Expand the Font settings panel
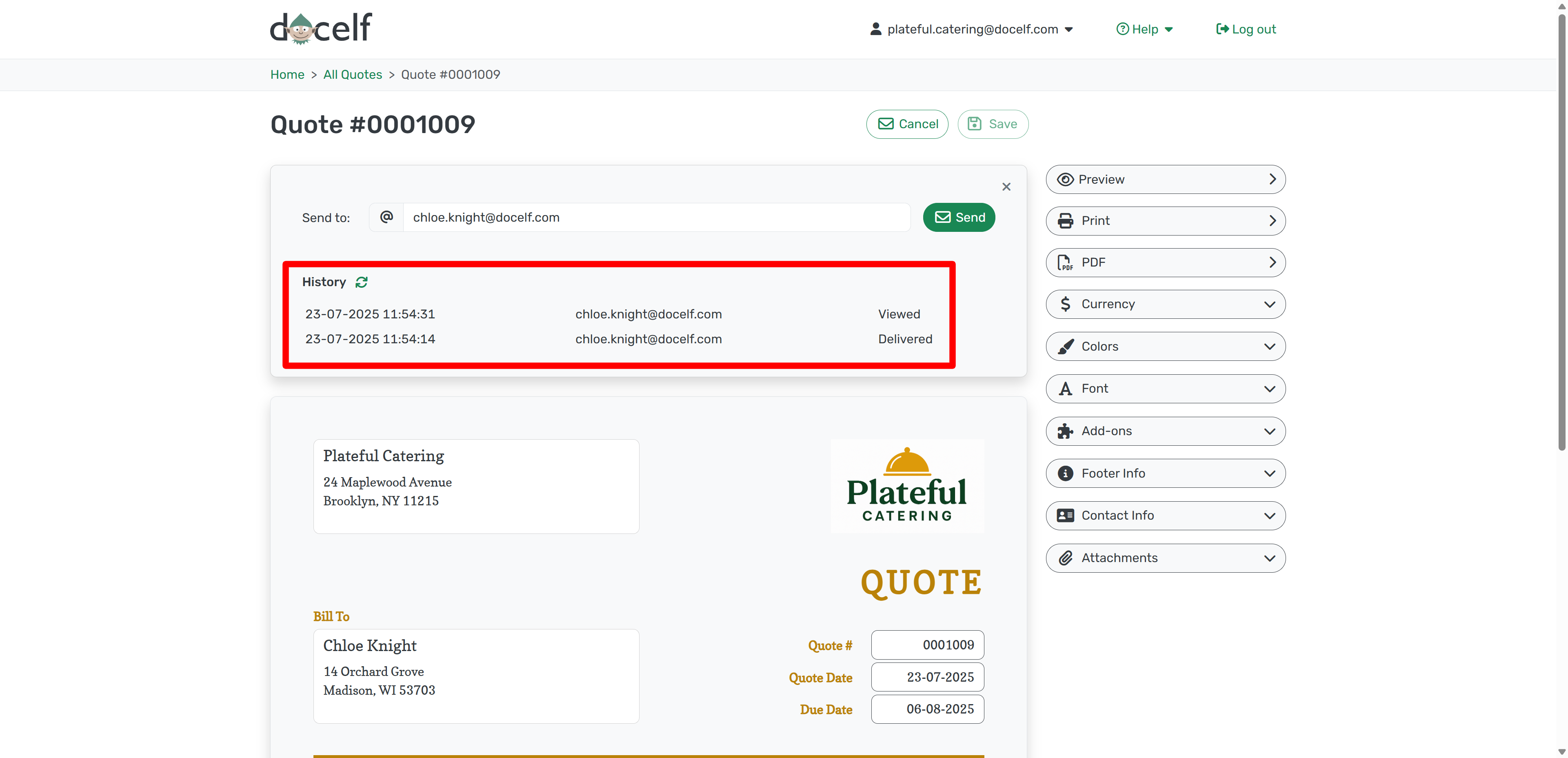1568x758 pixels. pos(1165,389)
